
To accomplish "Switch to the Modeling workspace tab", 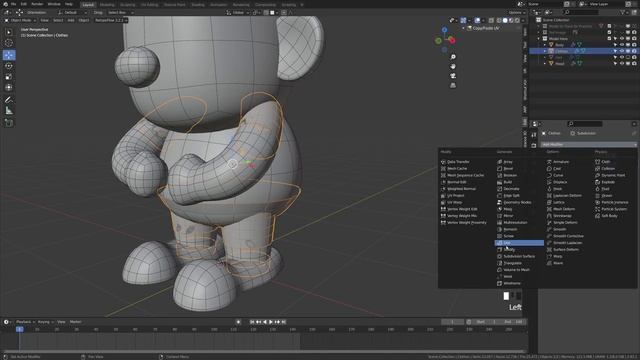I will pyautogui.click(x=107, y=4).
